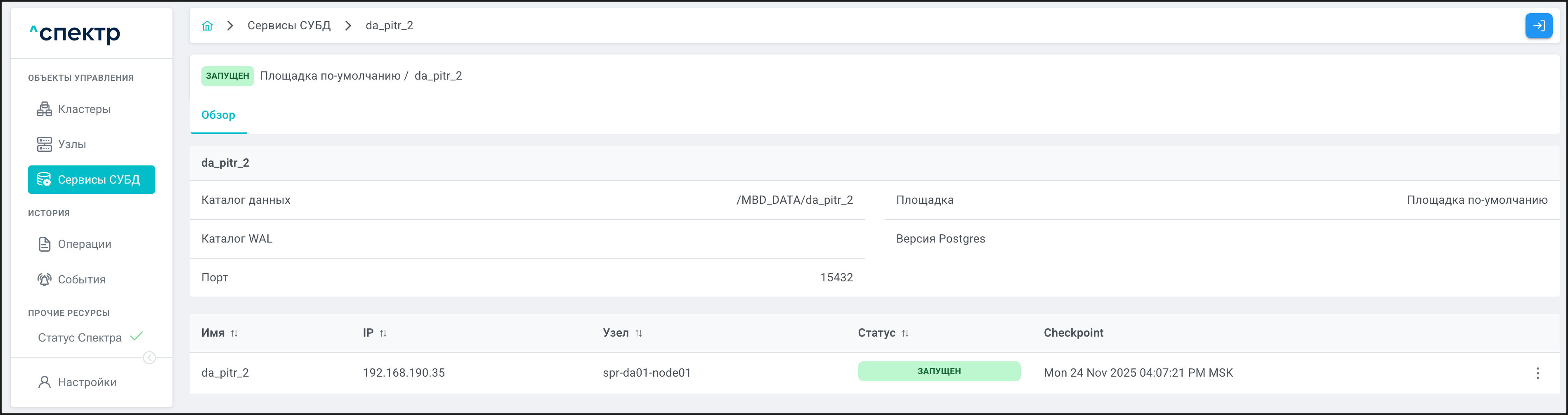
Task: Sort table by Узел column
Action: pyautogui.click(x=638, y=333)
